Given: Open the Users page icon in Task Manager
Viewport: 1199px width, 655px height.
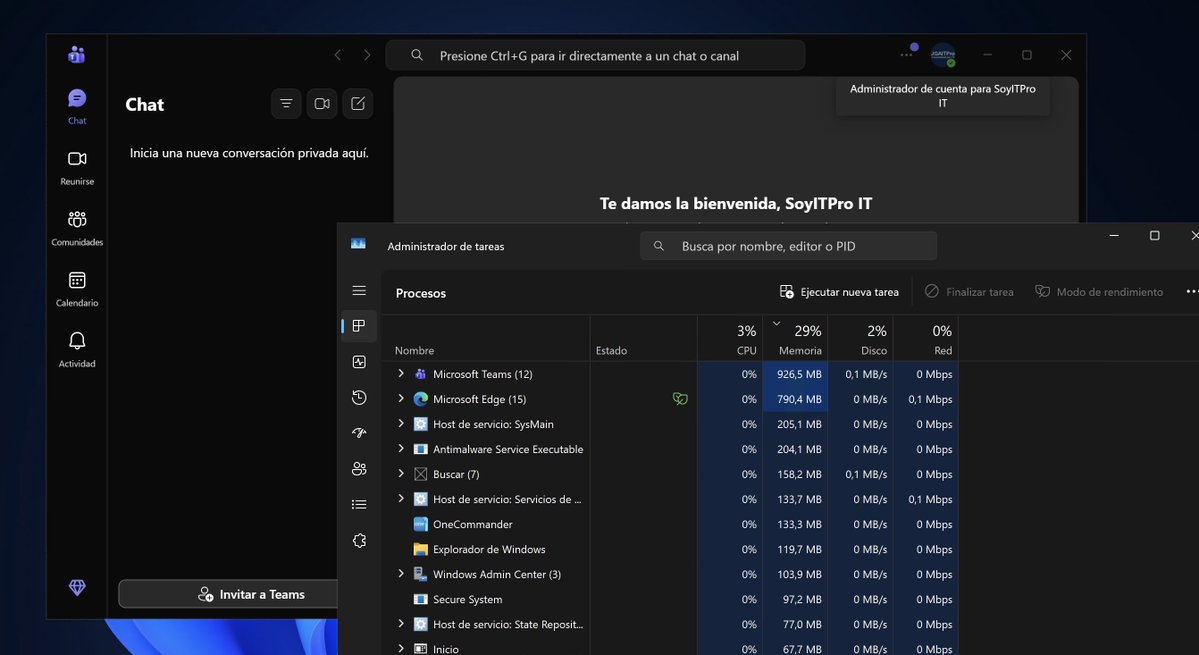Looking at the screenshot, I should 359,469.
